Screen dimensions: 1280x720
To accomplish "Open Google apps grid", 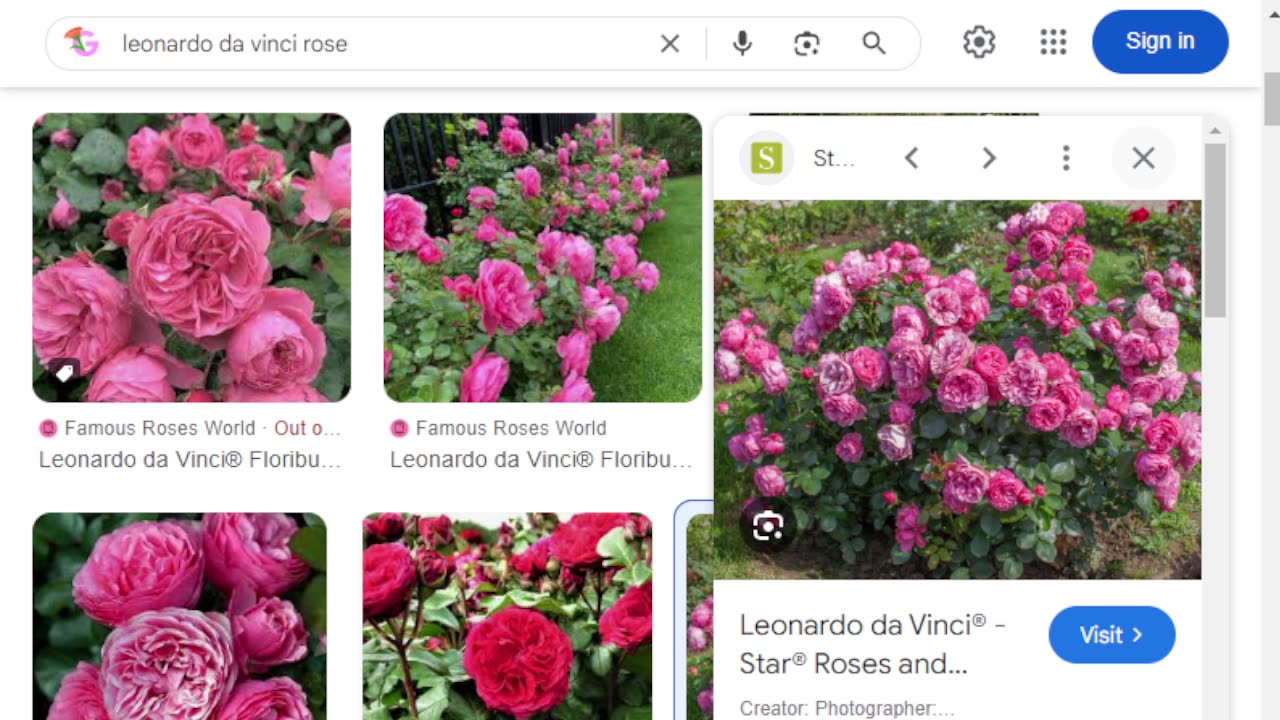I will tap(1053, 42).
